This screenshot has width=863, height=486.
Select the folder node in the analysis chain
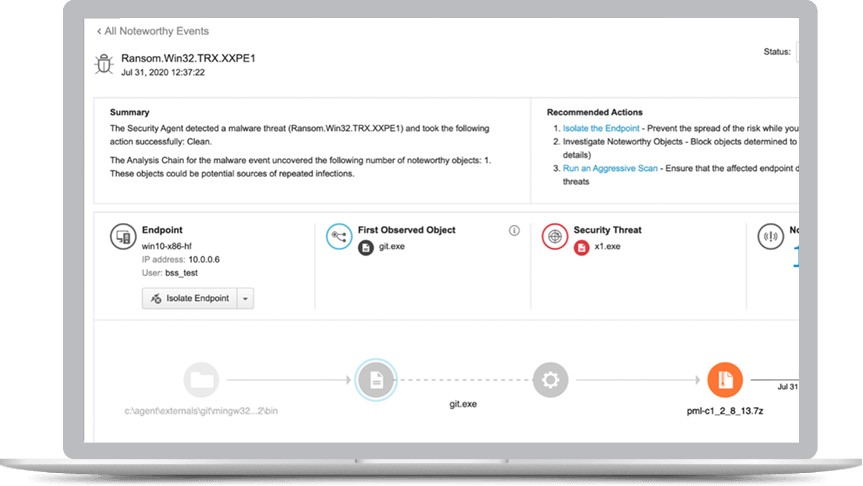[202, 380]
